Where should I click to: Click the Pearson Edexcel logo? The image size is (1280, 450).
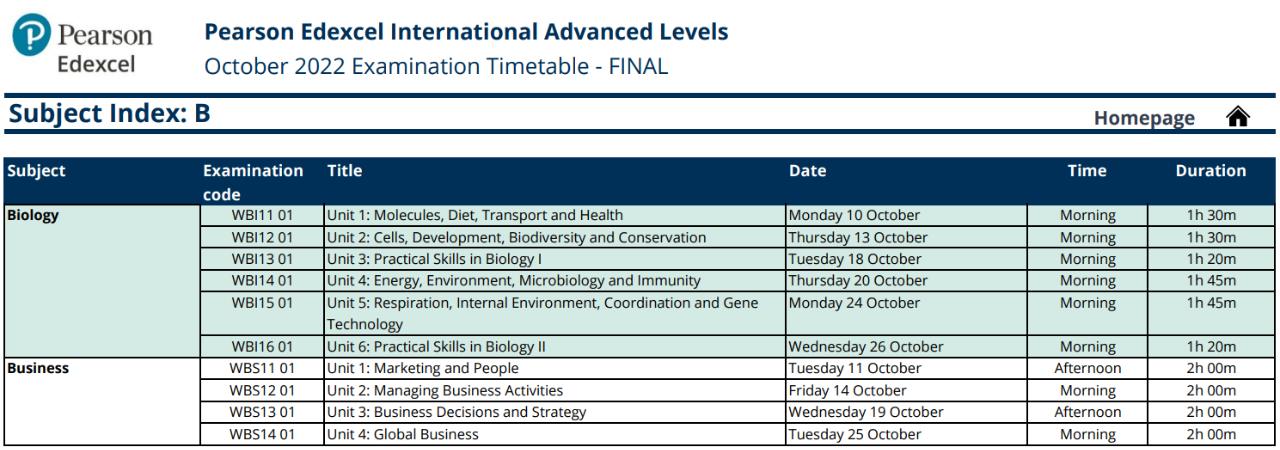click(83, 47)
